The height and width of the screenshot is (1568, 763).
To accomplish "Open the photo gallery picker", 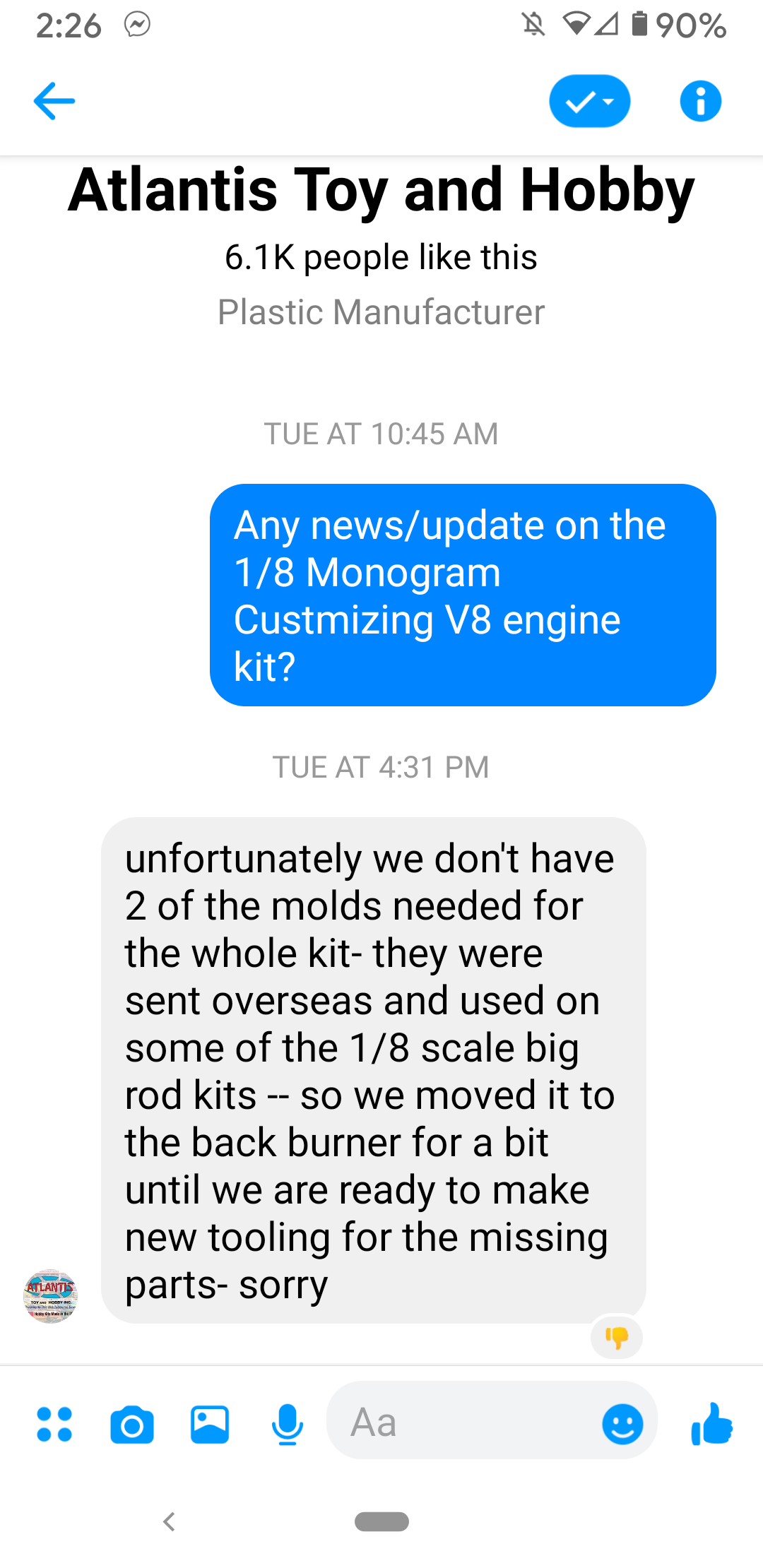I will point(210,1425).
